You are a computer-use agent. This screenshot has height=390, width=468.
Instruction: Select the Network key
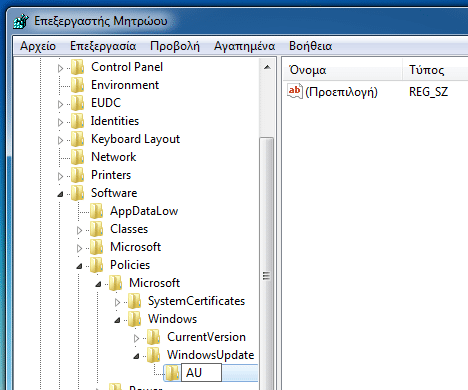pos(113,157)
